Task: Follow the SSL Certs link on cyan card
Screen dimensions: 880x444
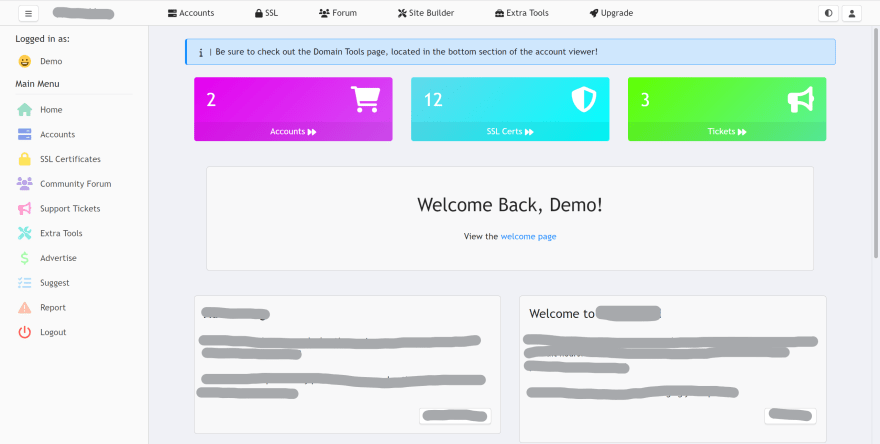Action: [x=510, y=132]
